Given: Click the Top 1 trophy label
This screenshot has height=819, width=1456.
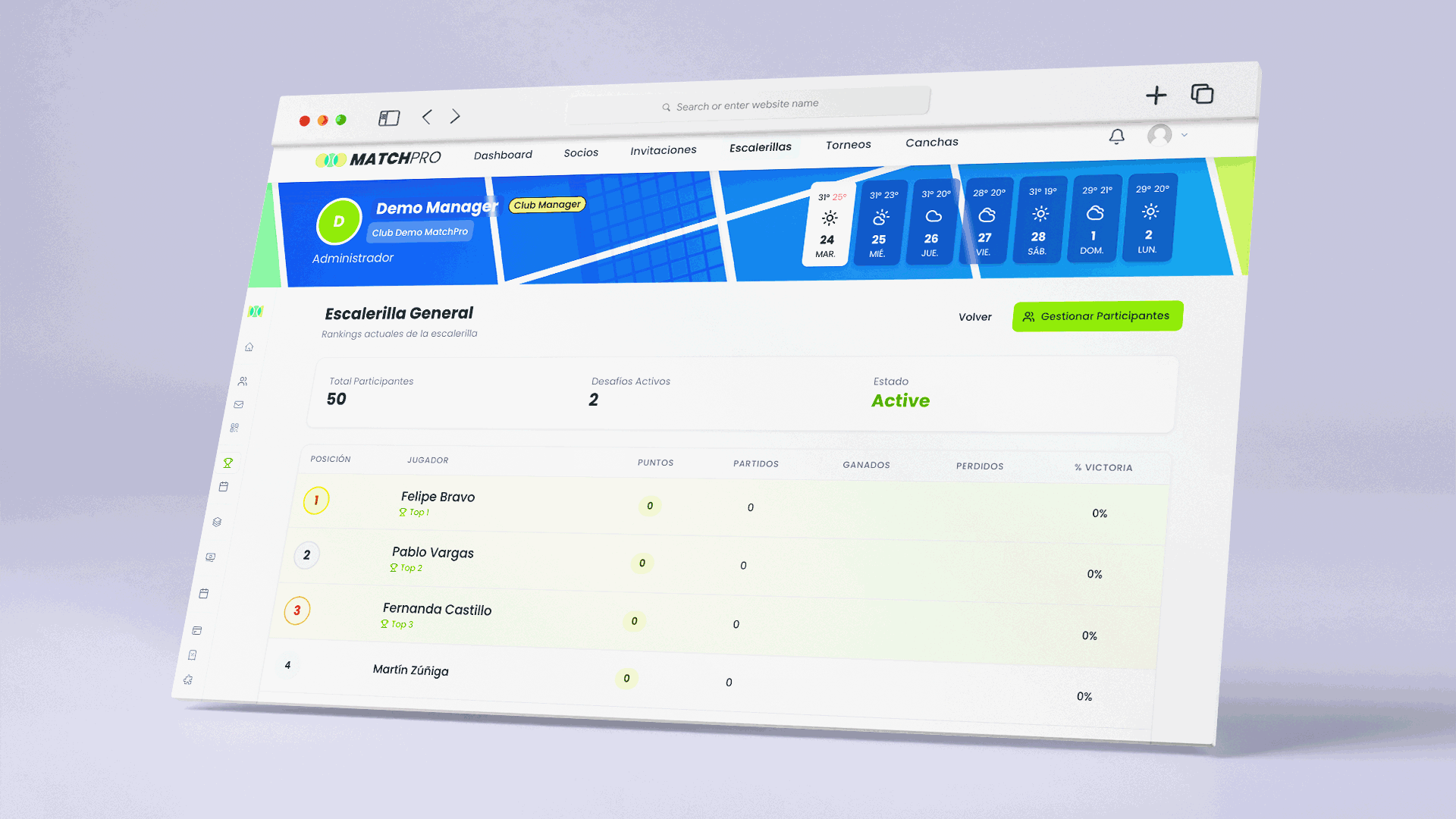Looking at the screenshot, I should 414,513.
